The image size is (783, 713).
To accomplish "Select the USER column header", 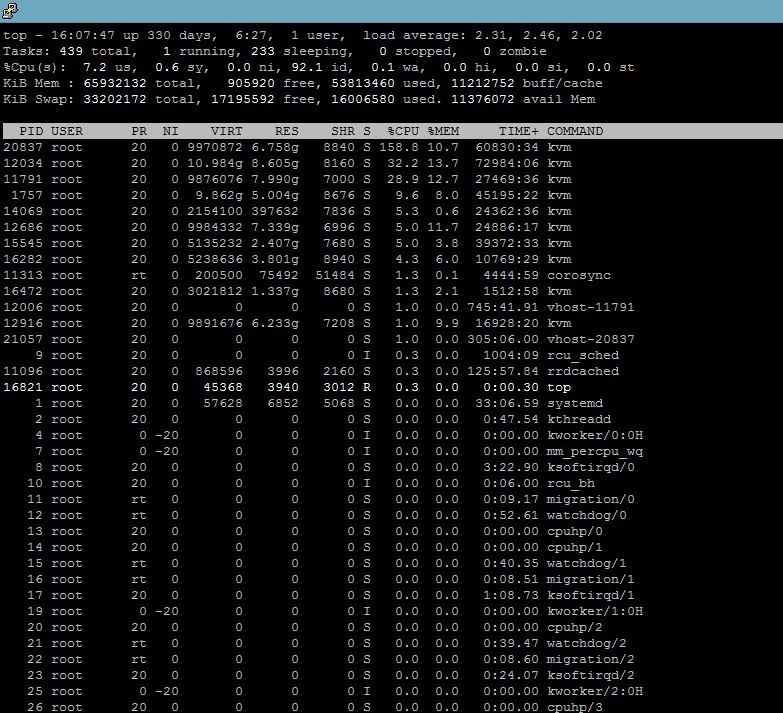I will point(67,131).
